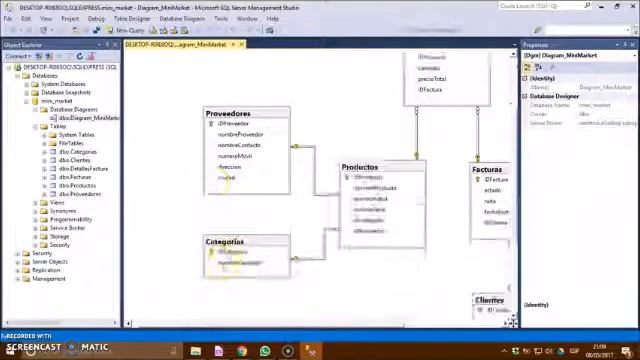Click the server icon of DESKTOP SQLEXPRESS node
Screen dimensions: 640x360
pos(18,67)
